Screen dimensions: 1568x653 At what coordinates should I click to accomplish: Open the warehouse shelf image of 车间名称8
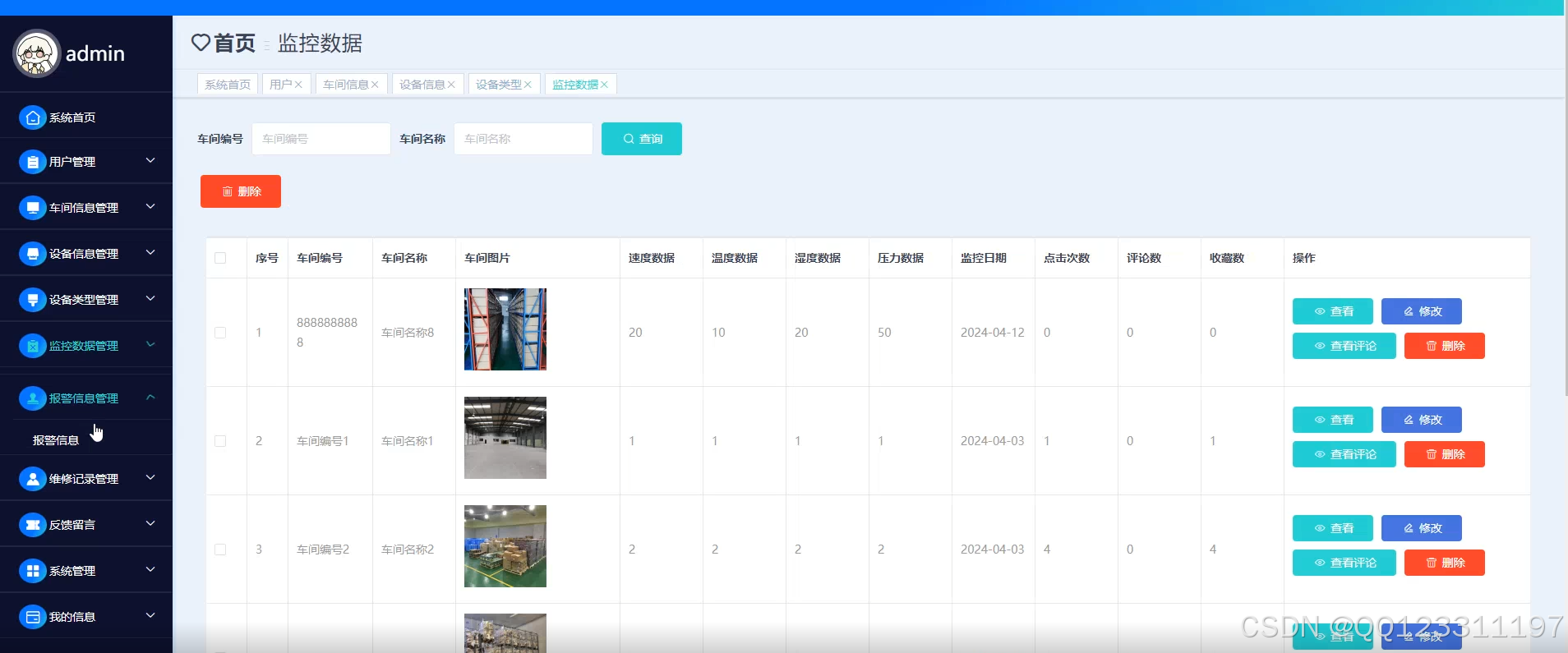[x=505, y=329]
